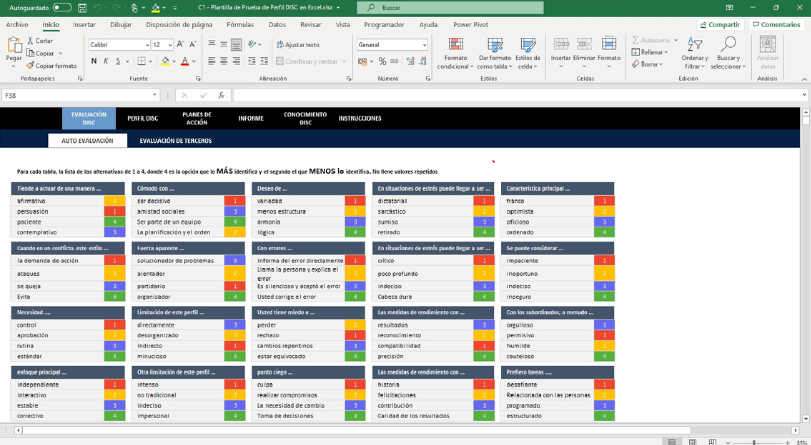Click blue score cell beside contemplativo
811x445 pixels.
pos(114,232)
